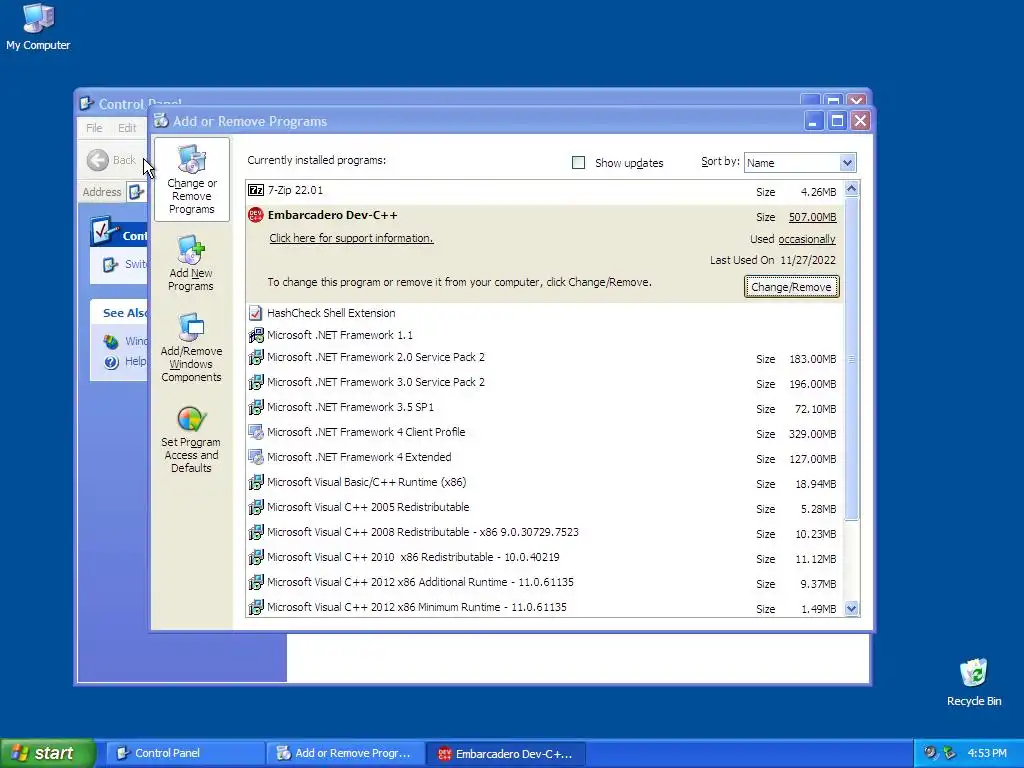The height and width of the screenshot is (768, 1024).
Task: Select Microsoft .NET Framework 4 Extended entry
Action: 545,458
